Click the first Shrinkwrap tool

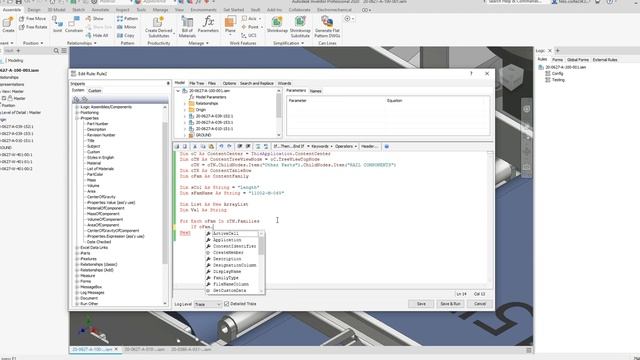tap(277, 24)
